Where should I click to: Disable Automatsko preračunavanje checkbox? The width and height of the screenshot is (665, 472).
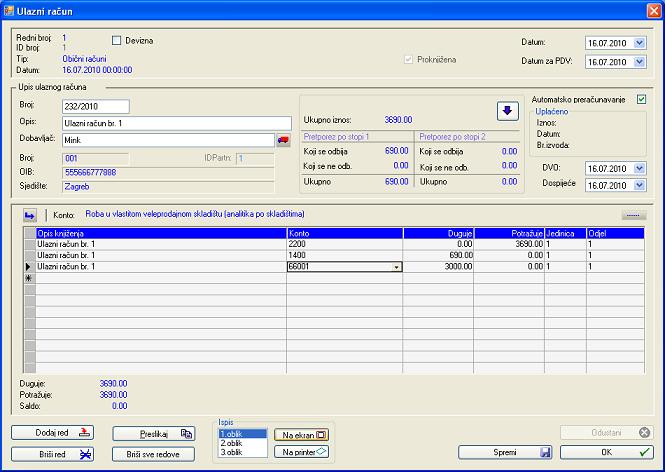click(x=641, y=99)
